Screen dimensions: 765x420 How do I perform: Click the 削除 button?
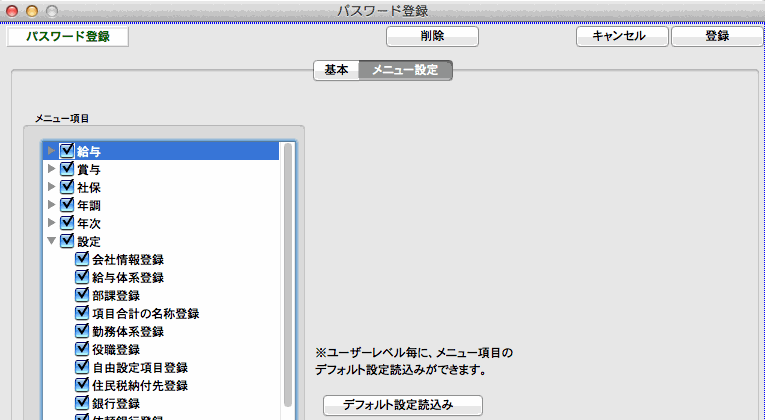pos(432,36)
